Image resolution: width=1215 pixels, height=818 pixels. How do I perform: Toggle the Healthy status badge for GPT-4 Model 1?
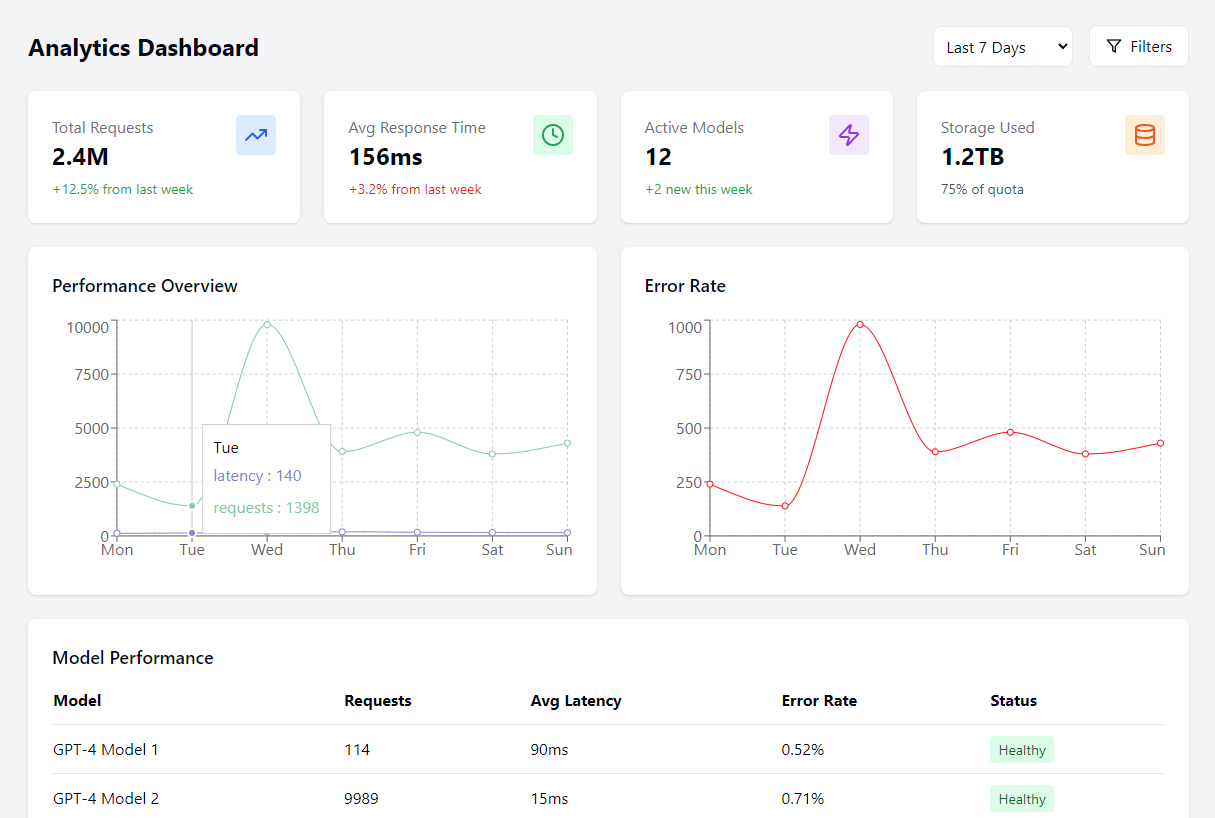1021,749
